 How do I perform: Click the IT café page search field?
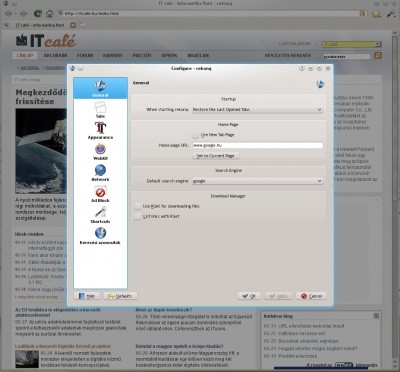(346, 56)
